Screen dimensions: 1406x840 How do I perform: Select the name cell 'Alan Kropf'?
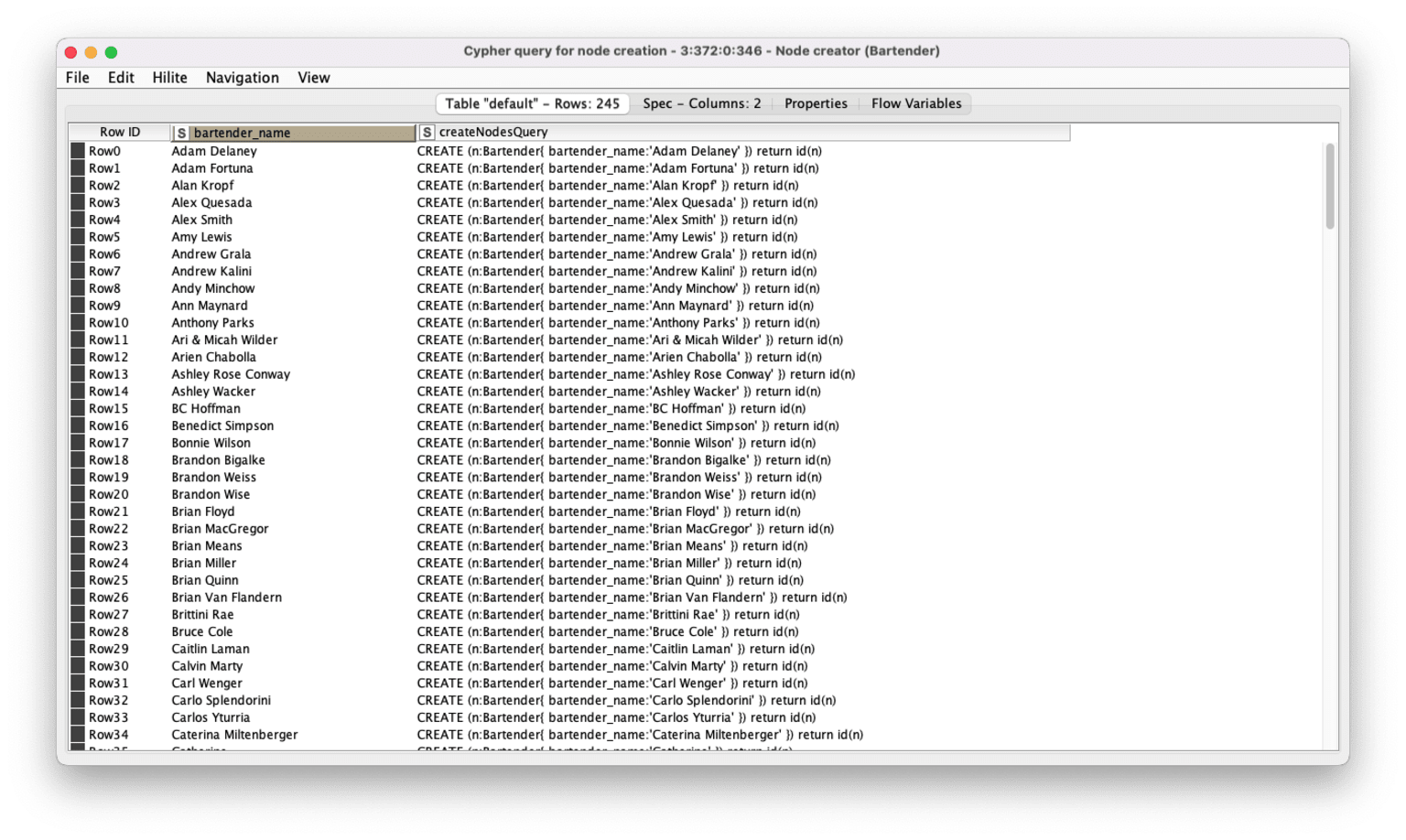[x=293, y=186]
